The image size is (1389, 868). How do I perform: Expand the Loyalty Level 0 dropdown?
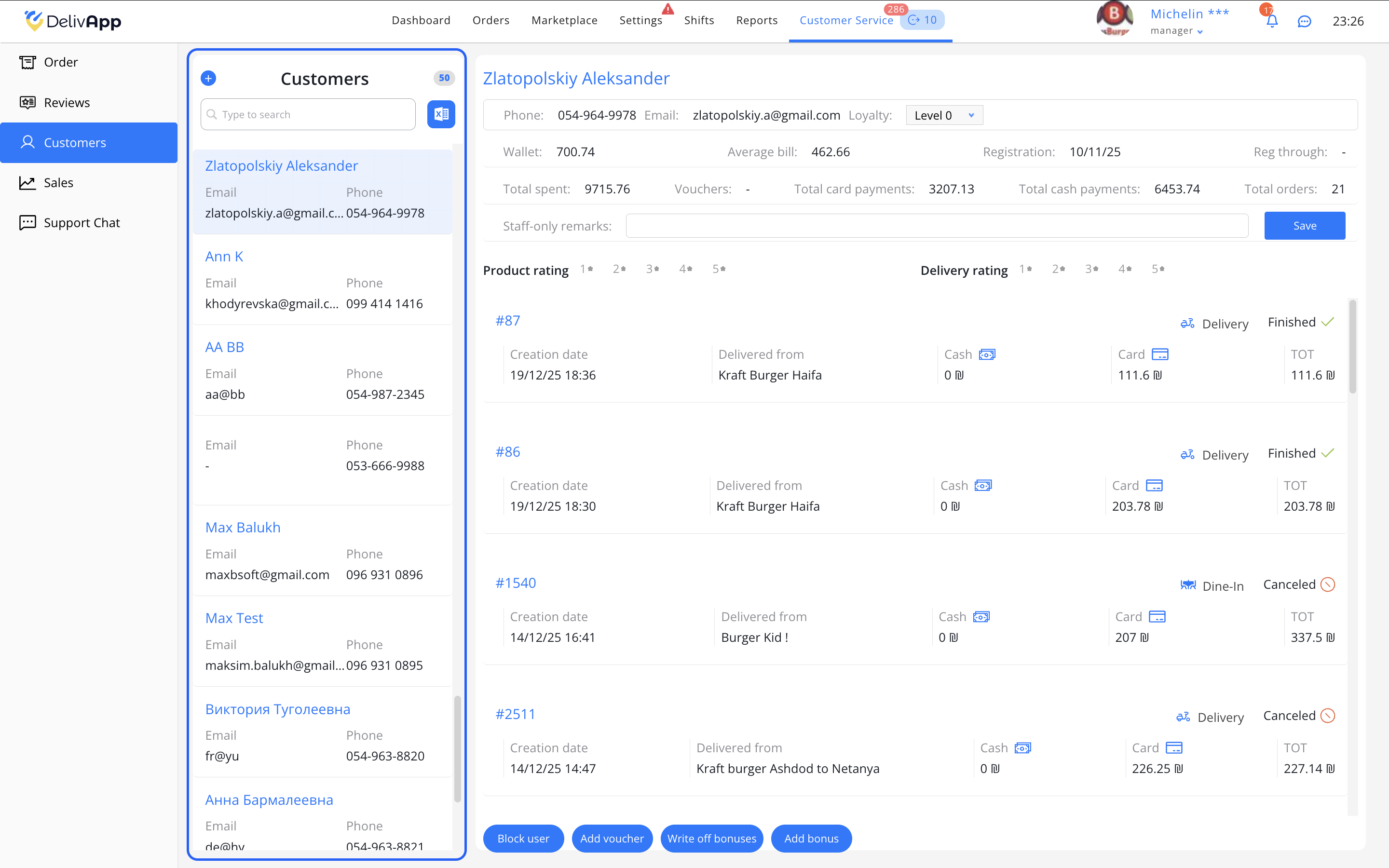coord(944,115)
